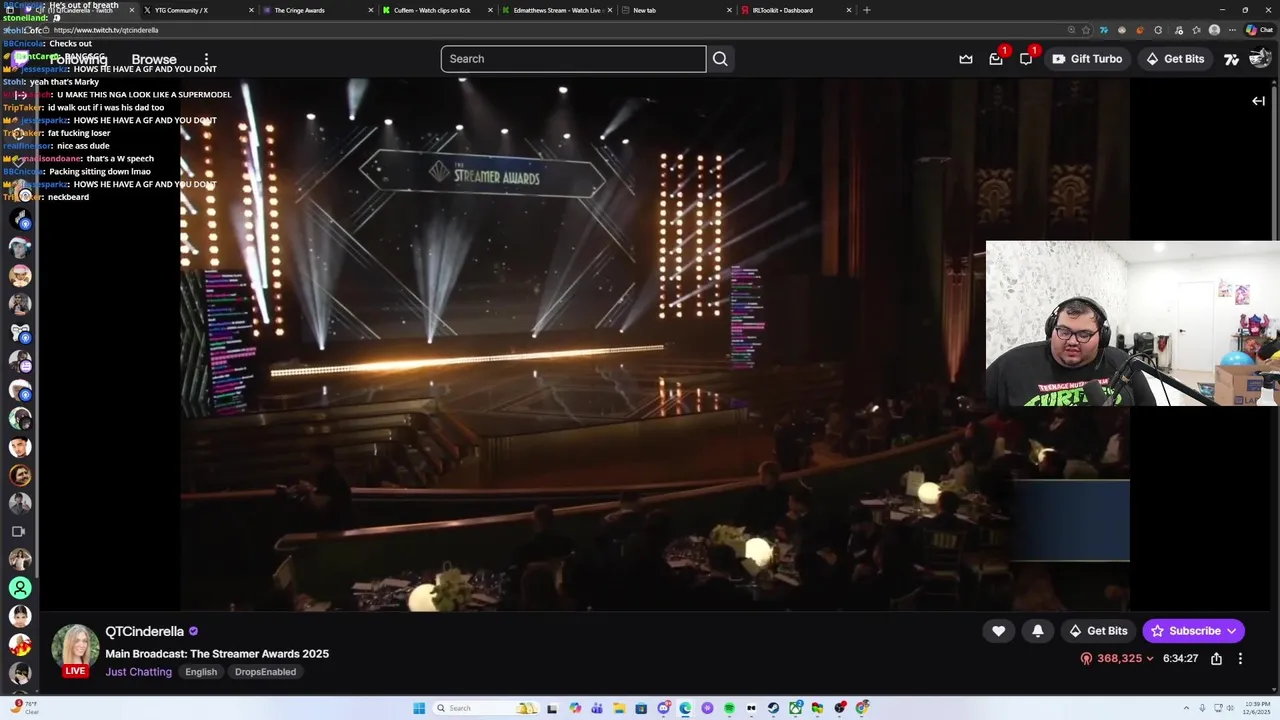The height and width of the screenshot is (720, 1280).
Task: Click the Subscribe button
Action: coord(1193,631)
